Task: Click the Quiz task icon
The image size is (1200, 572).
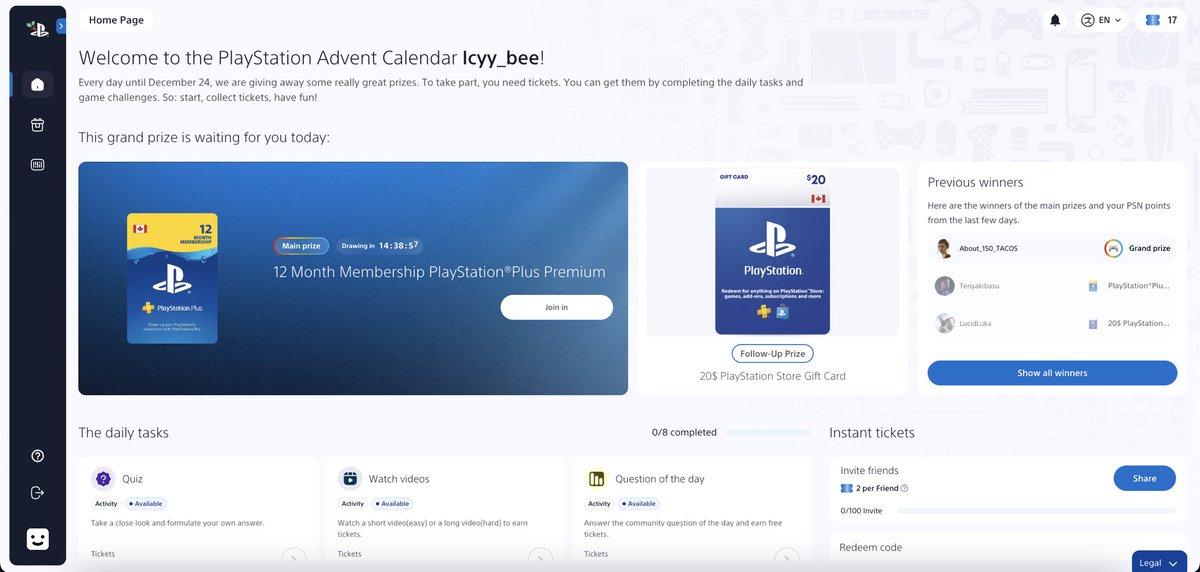Action: point(102,479)
